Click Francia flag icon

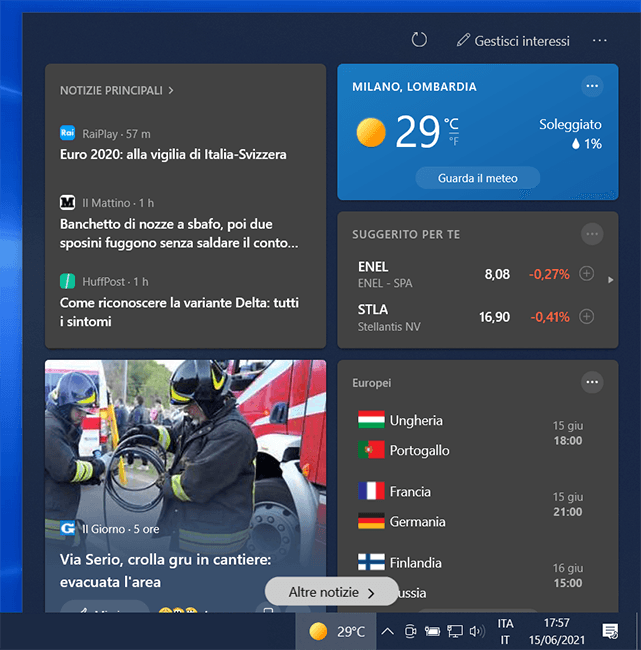point(371,491)
